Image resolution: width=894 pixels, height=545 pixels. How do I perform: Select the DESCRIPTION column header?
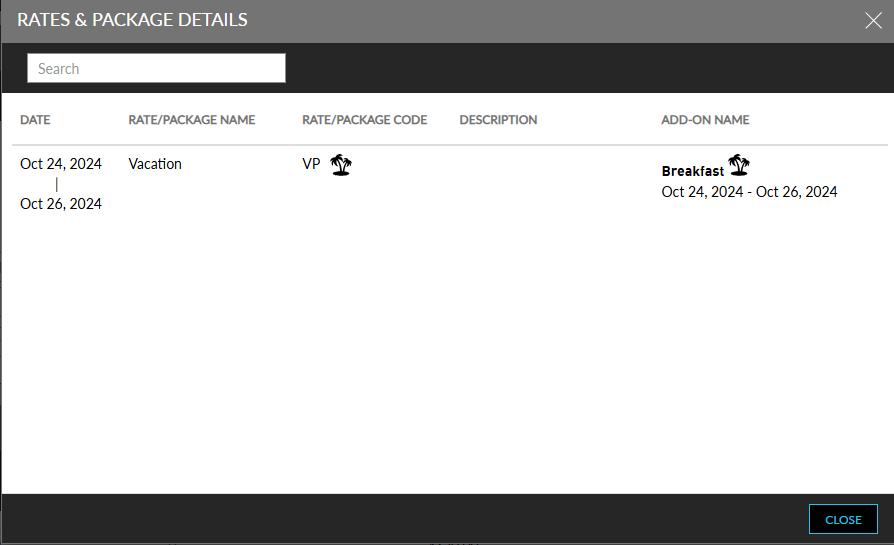coord(498,120)
